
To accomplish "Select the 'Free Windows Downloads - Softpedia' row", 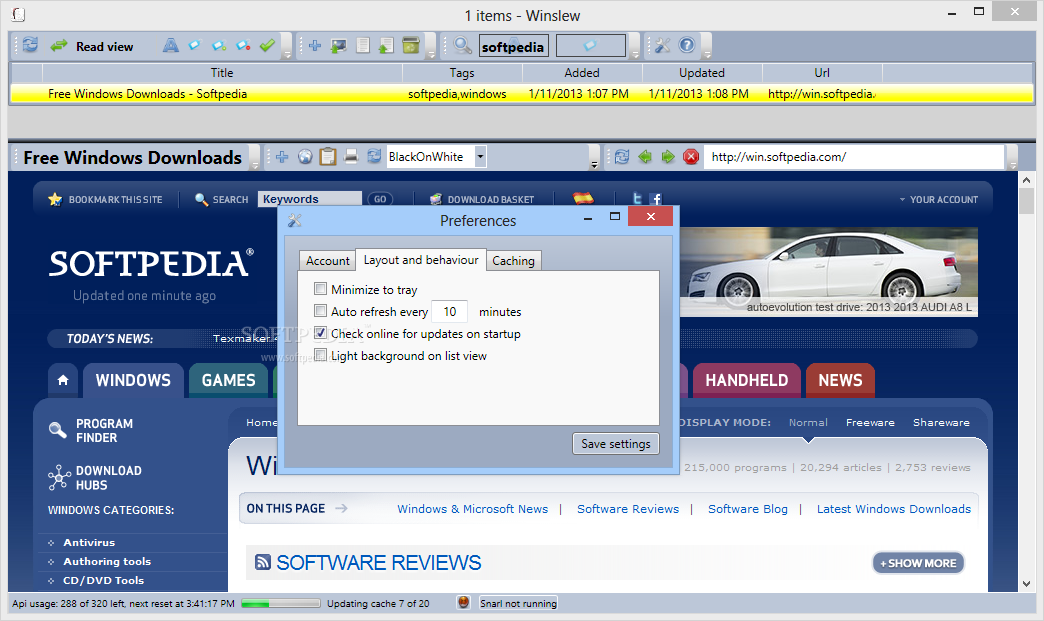I will [x=522, y=94].
